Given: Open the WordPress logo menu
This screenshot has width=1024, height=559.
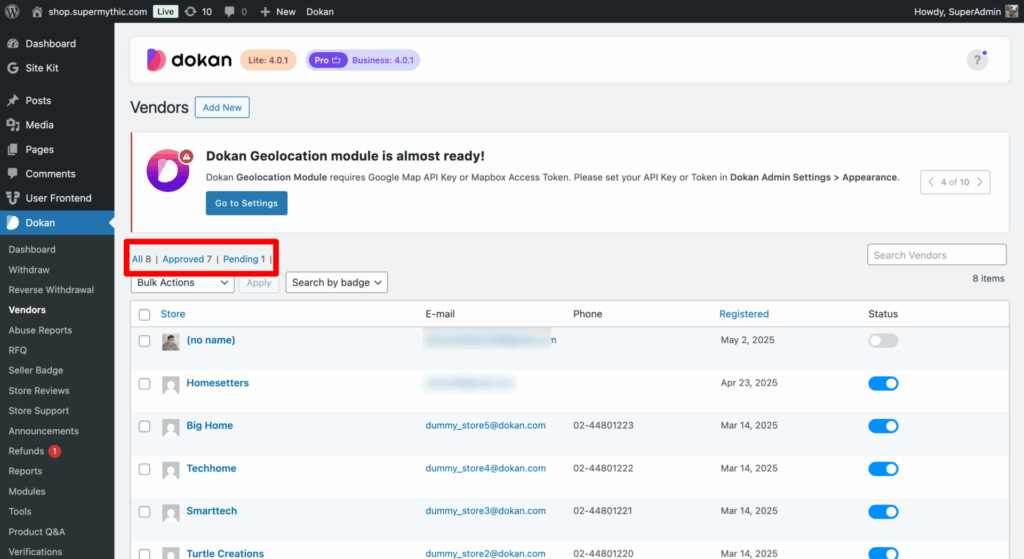Looking at the screenshot, I should click(12, 11).
